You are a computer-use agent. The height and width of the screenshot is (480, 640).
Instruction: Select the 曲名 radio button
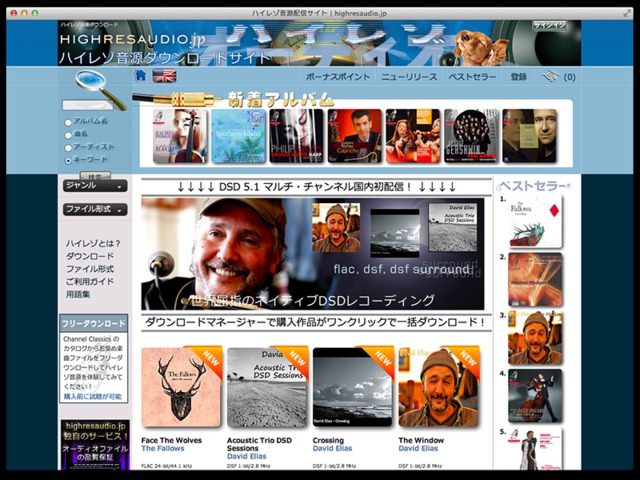(68, 135)
